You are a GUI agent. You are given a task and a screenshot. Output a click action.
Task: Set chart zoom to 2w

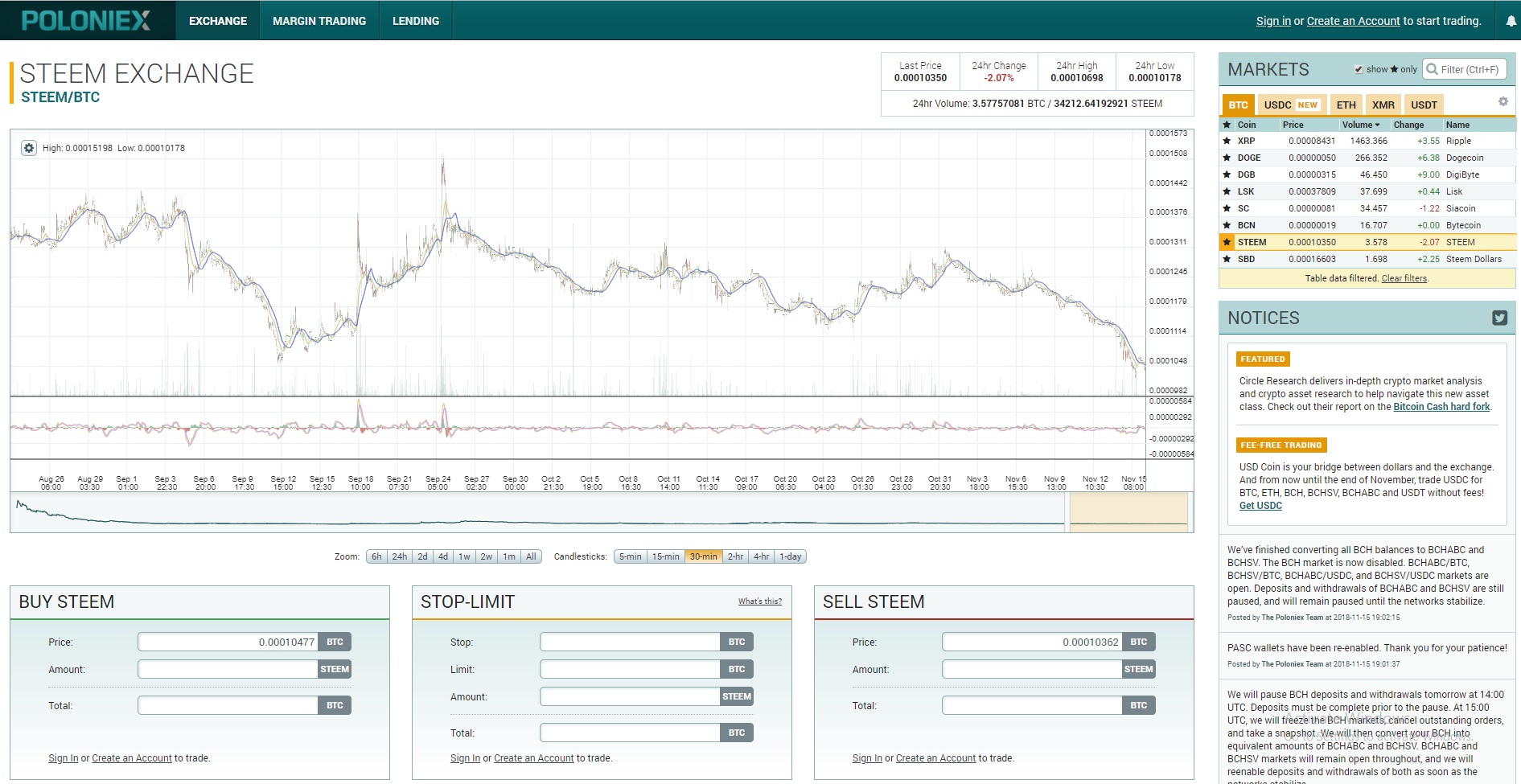pyautogui.click(x=487, y=556)
